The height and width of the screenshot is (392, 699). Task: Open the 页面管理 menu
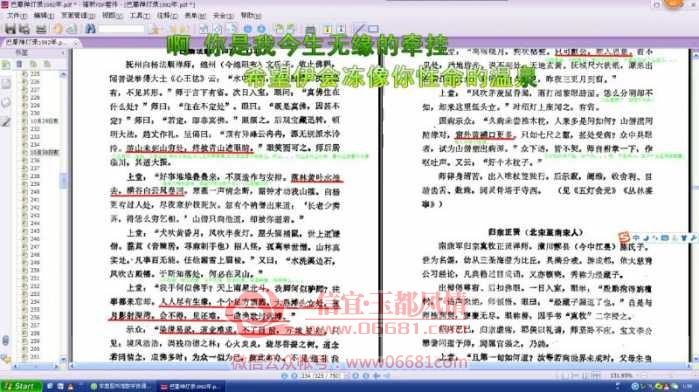click(x=78, y=15)
